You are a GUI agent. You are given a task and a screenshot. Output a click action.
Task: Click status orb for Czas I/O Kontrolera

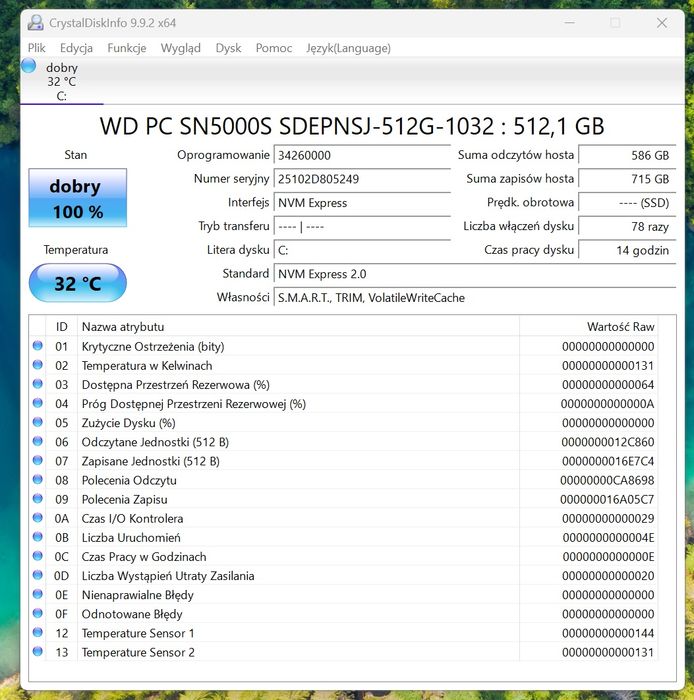coord(37,518)
